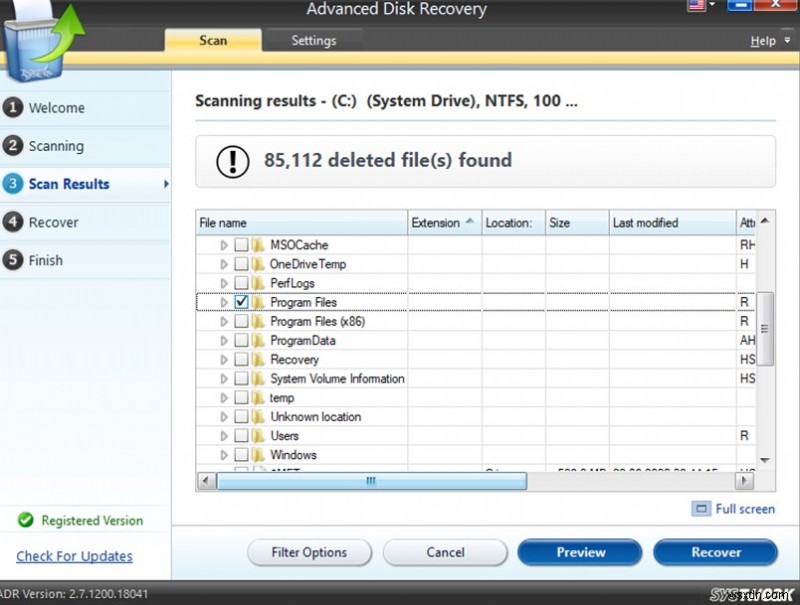The image size is (800, 605).
Task: Open Filter Options
Action: point(310,552)
